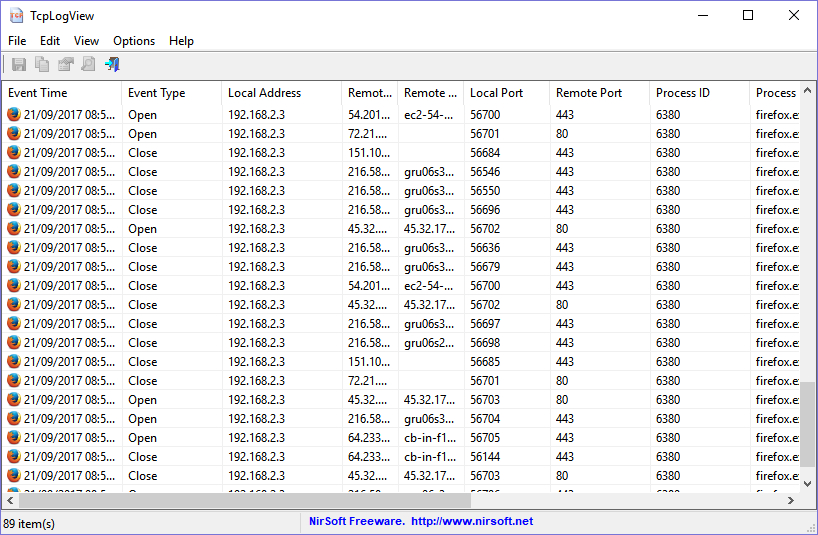Click Process ID 6380 in port 56546 row
818x535 pixels.
click(x=668, y=172)
